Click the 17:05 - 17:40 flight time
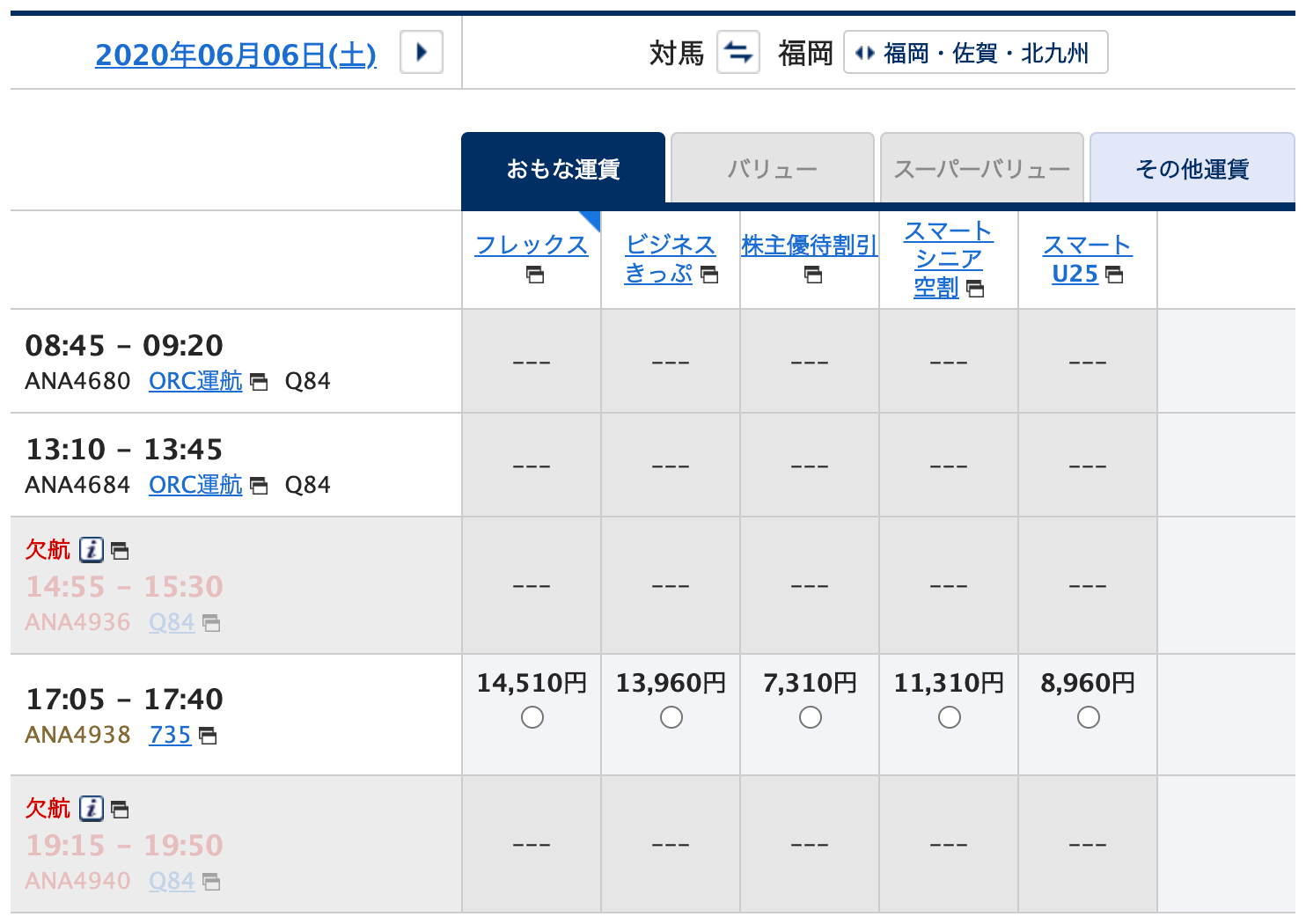The image size is (1306, 924). point(124,699)
